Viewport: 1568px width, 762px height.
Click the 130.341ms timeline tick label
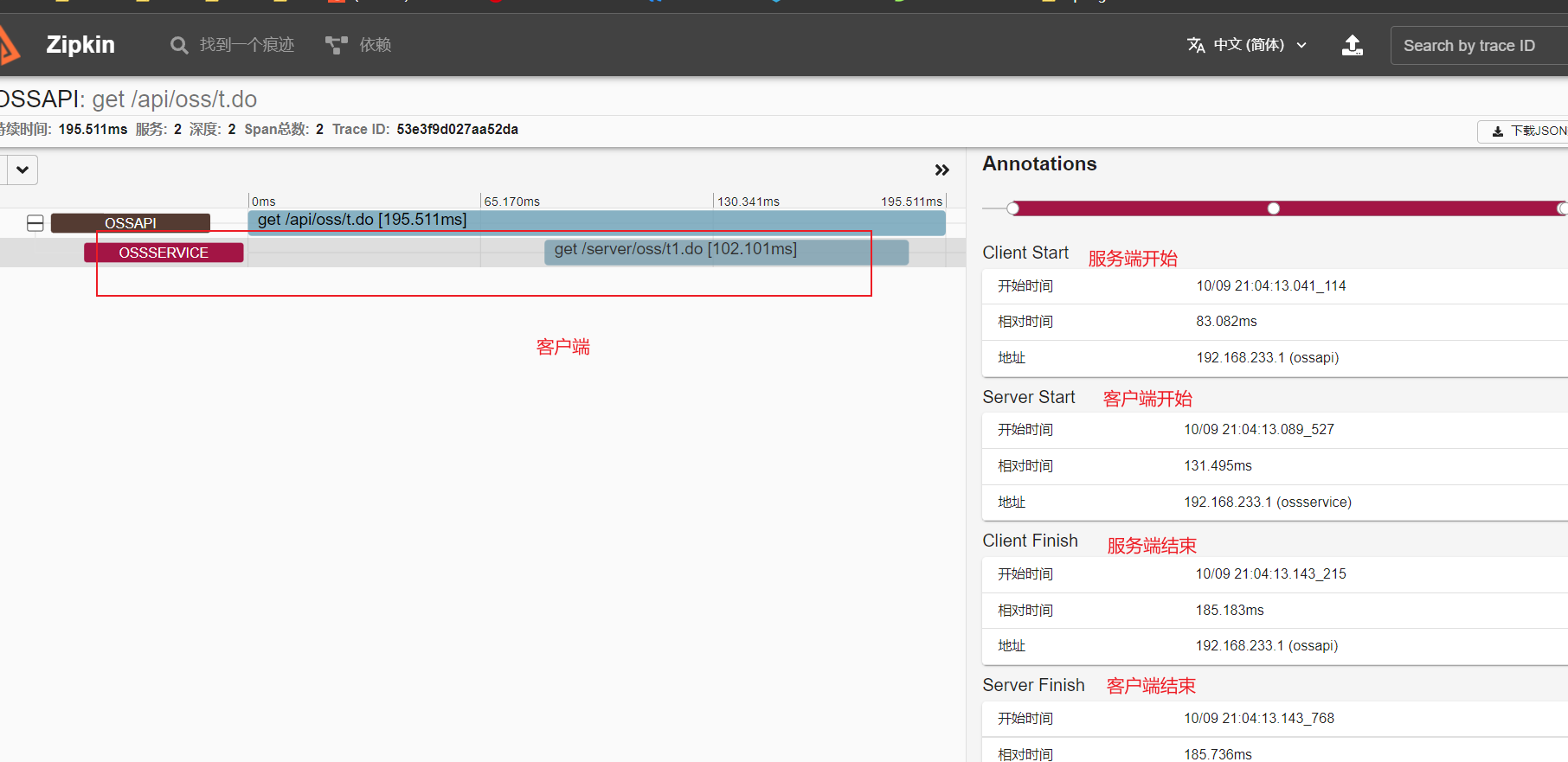(749, 202)
